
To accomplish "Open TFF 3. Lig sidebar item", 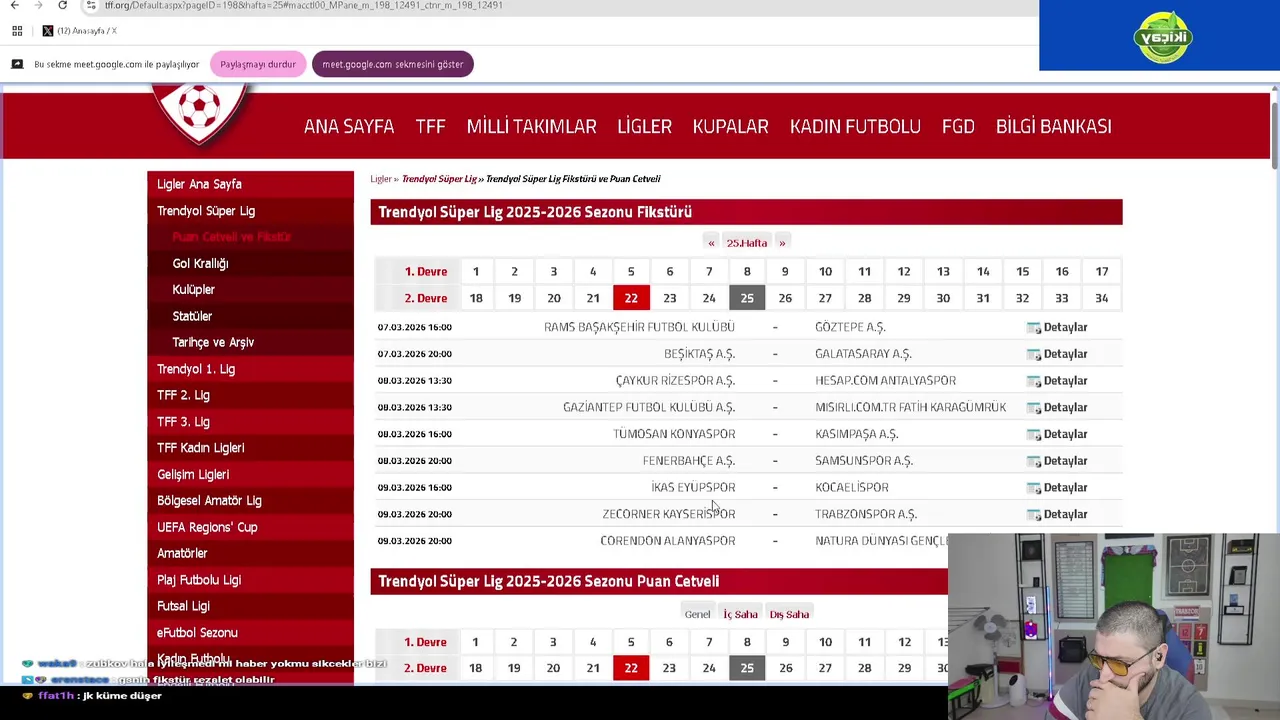I will click(x=250, y=422).
